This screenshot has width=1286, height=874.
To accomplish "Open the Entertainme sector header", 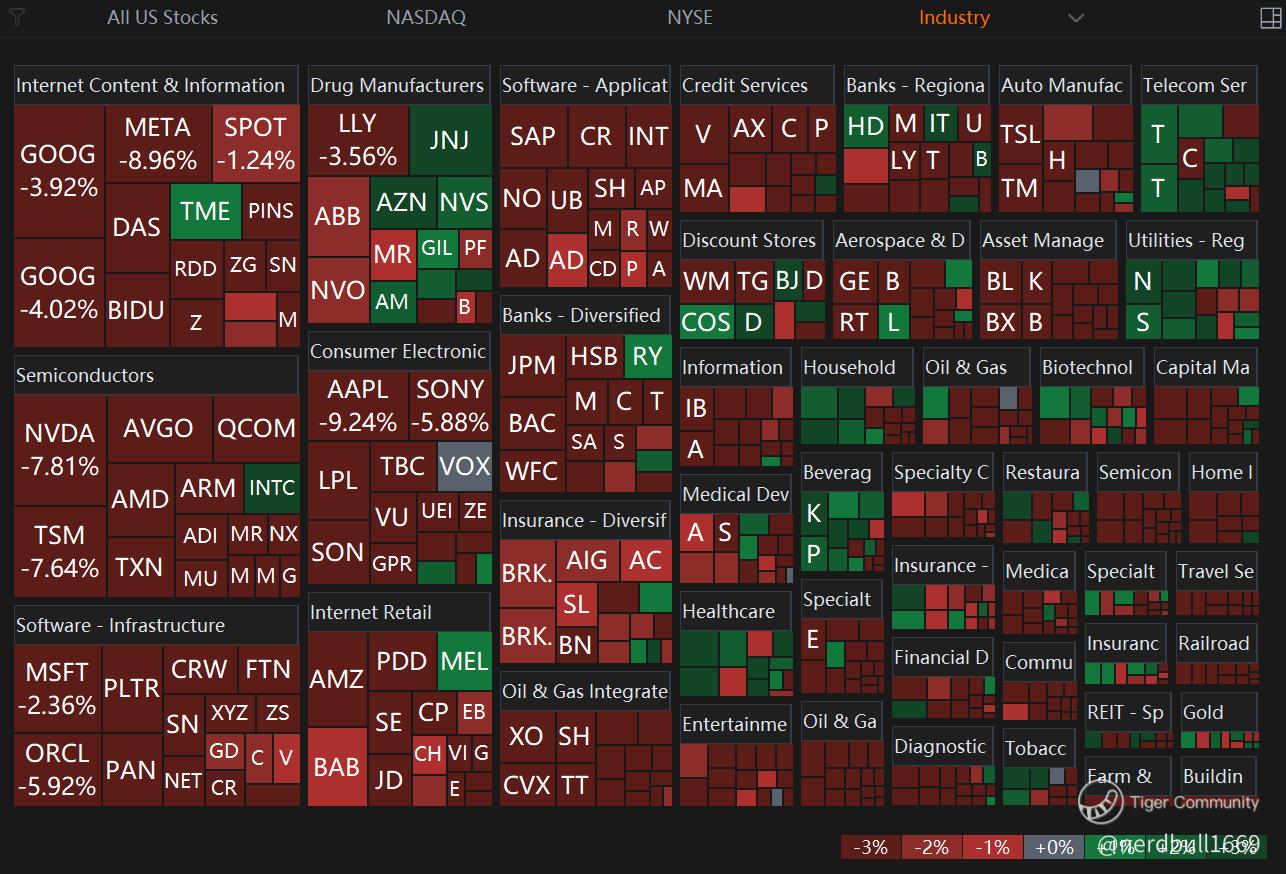I will (736, 724).
